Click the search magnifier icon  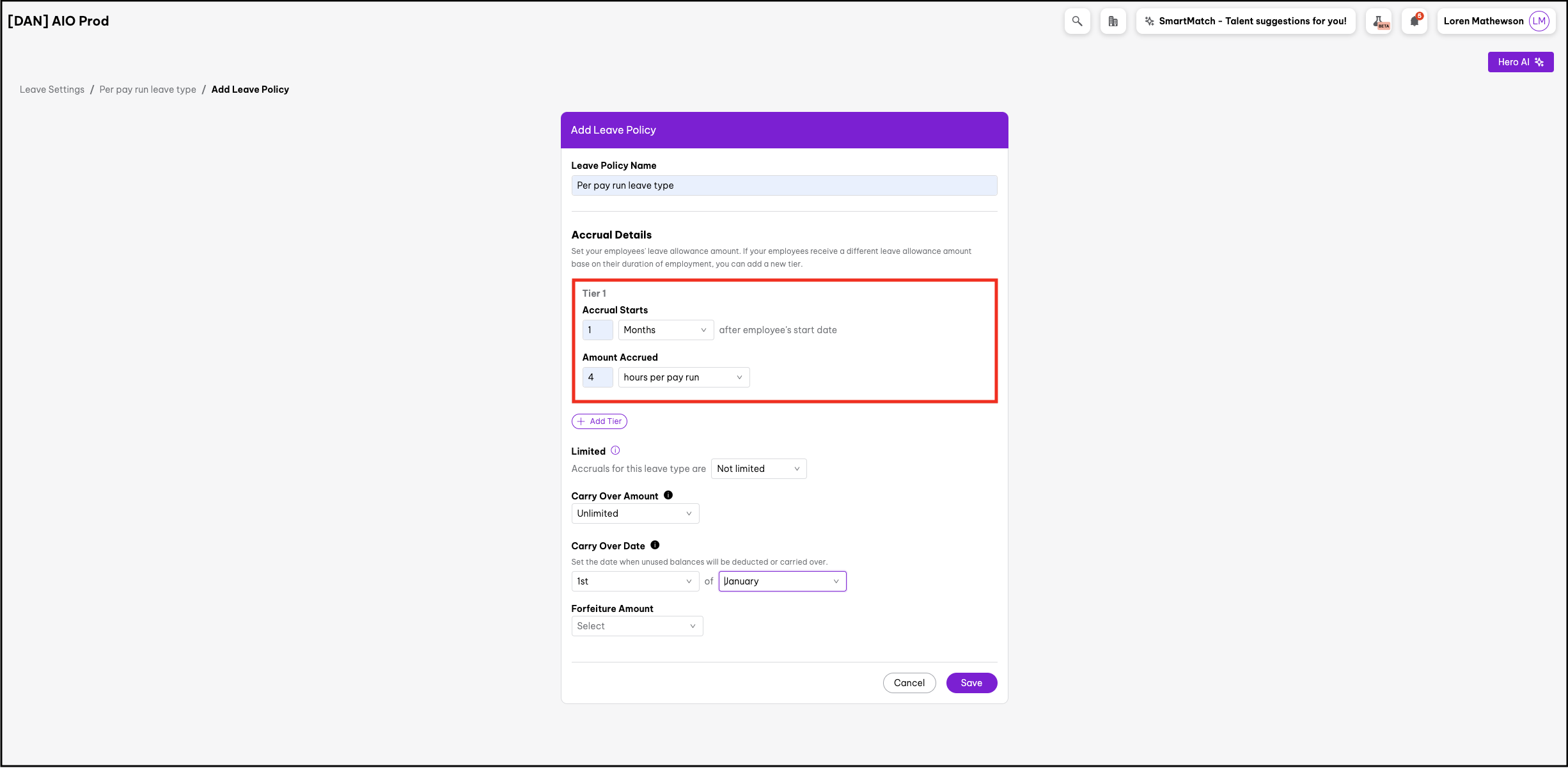1077,21
